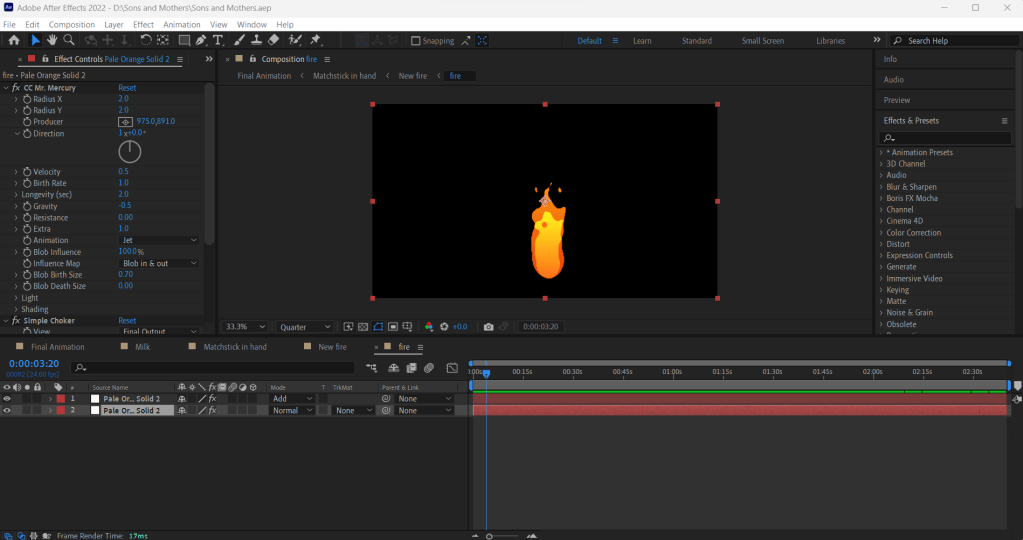The width and height of the screenshot is (1023, 540).
Task: Open the Composition menu
Action: coord(72,24)
